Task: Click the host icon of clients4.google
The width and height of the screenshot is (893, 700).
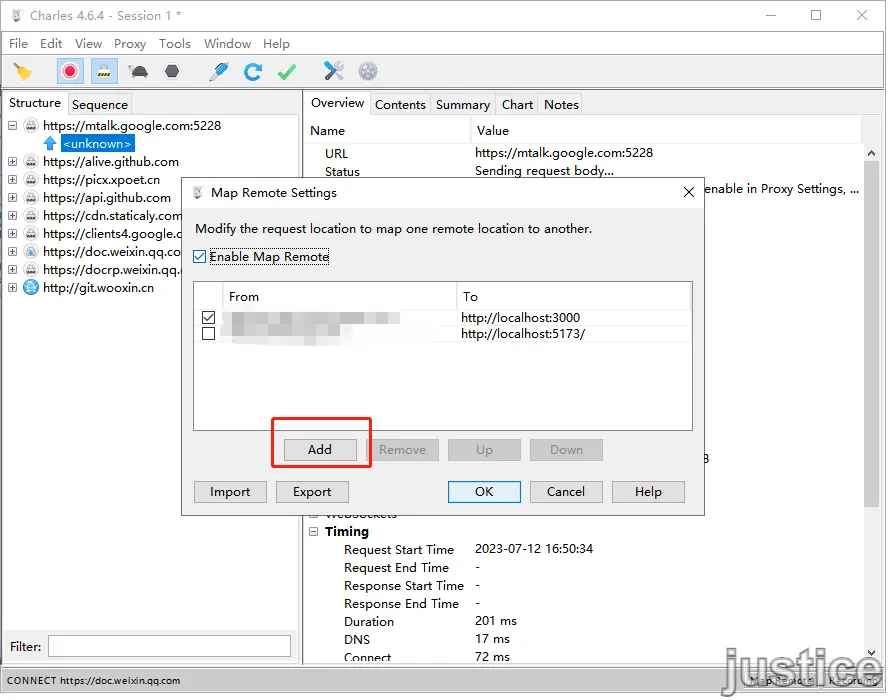Action: click(x=31, y=234)
